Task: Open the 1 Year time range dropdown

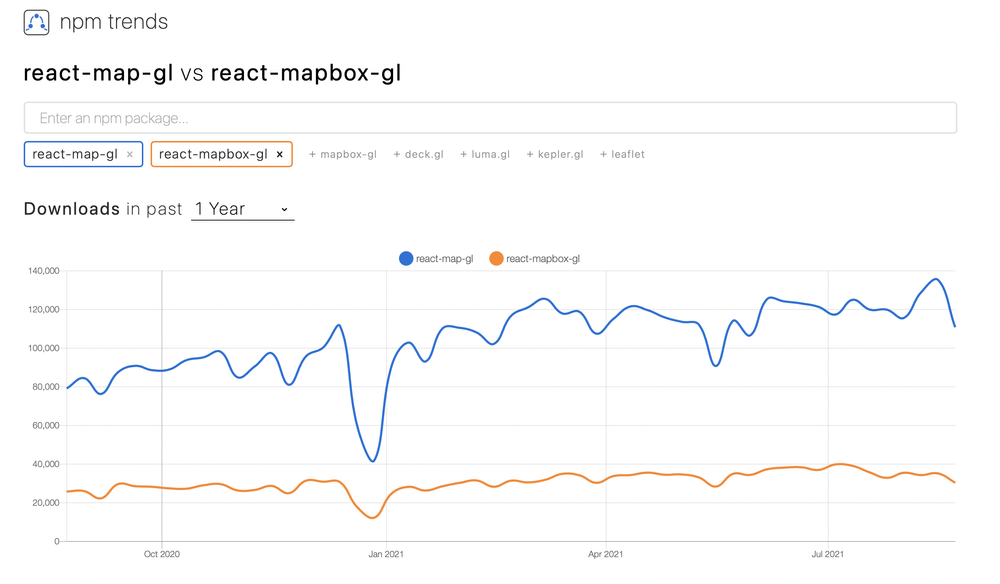Action: click(x=242, y=209)
